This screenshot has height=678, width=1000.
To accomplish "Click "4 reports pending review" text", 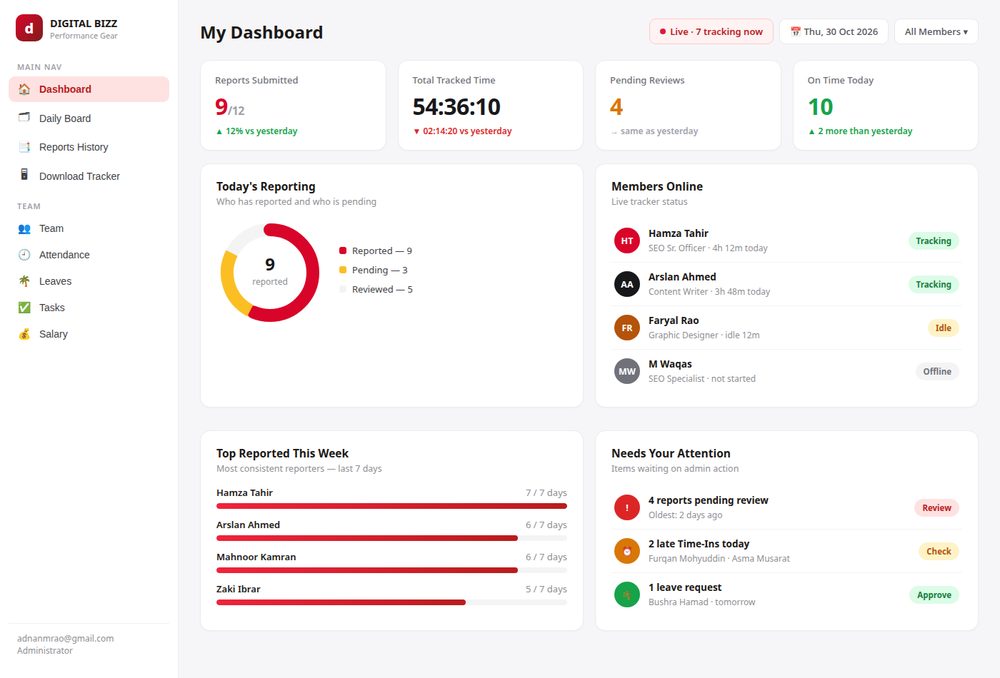I will (x=708, y=500).
